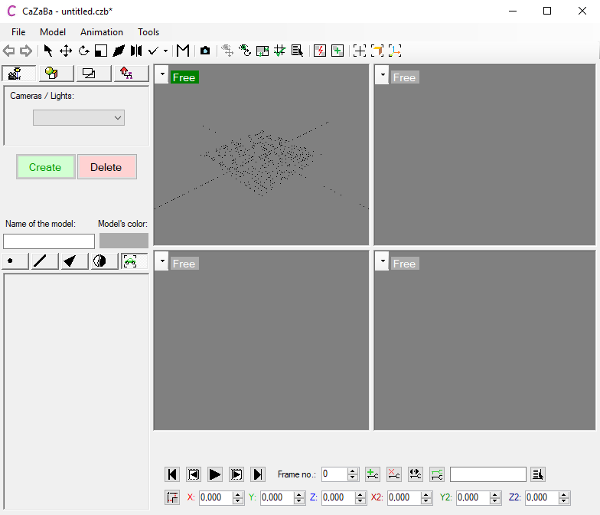Open the Cameras / Lights dropdown

pos(79,117)
